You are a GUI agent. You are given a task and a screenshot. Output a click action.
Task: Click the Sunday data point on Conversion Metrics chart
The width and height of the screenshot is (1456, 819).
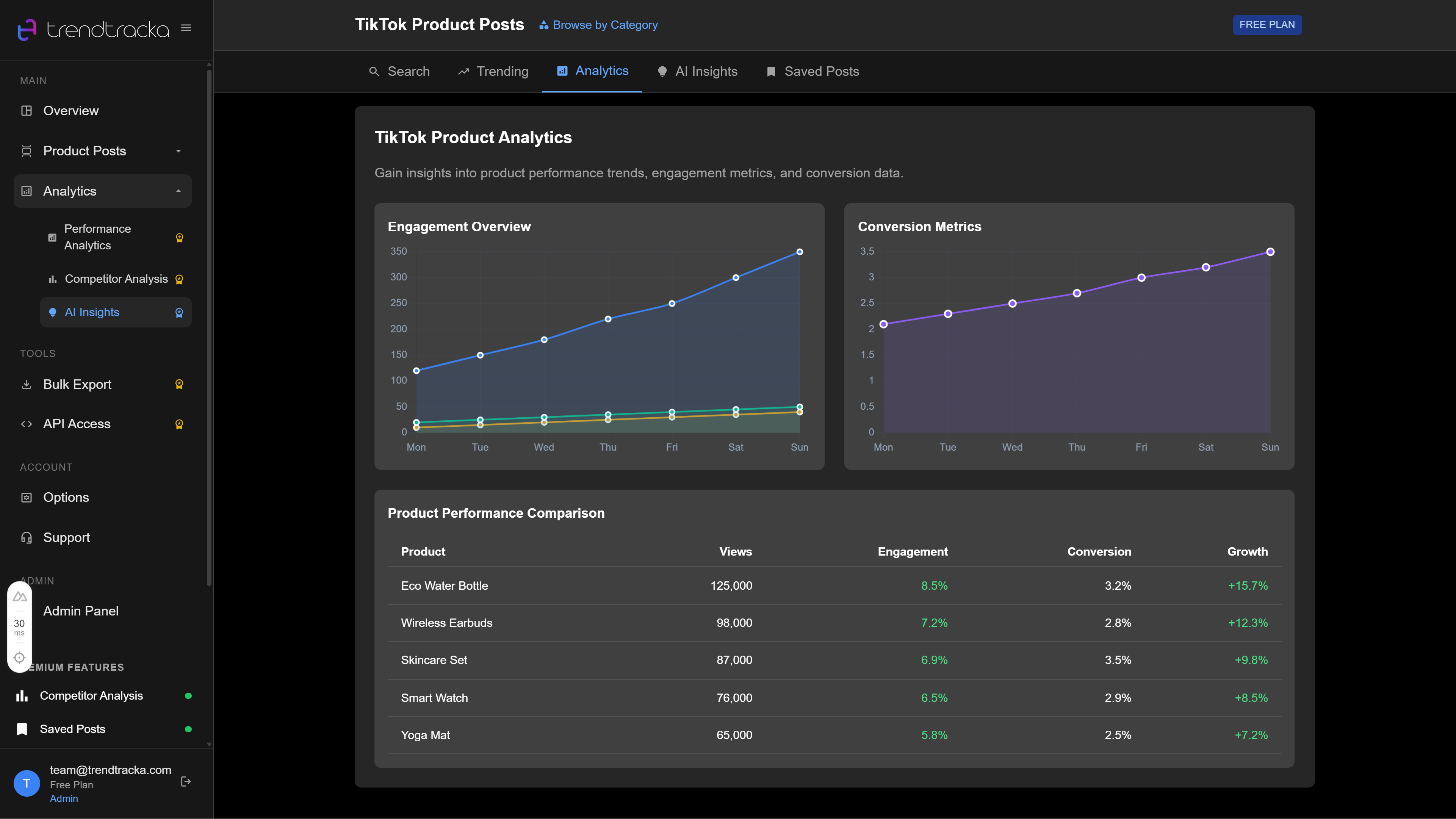[x=1270, y=252]
